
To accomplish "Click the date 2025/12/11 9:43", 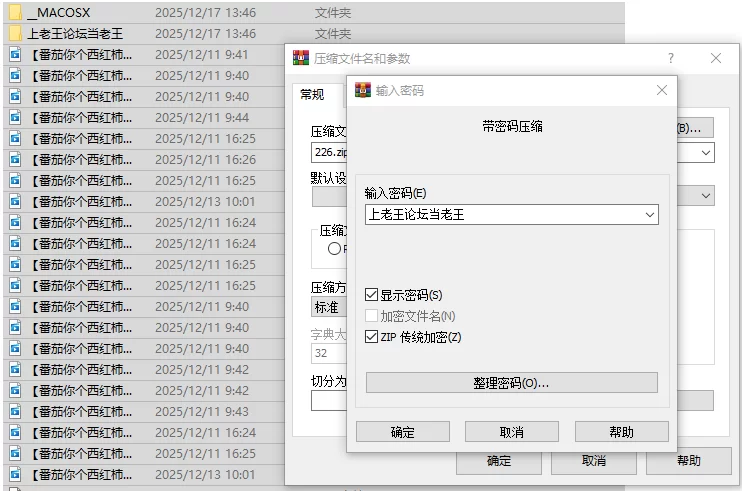I will point(202,412).
